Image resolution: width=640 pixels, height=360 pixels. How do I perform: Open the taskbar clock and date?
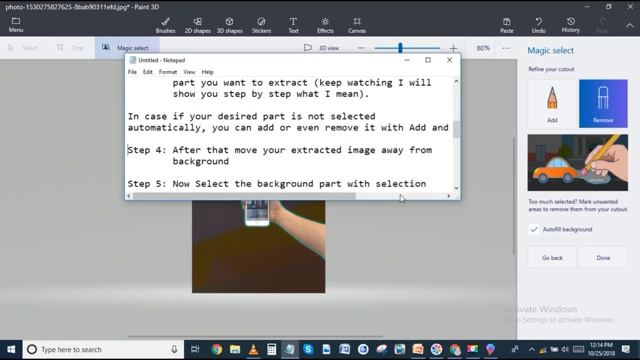coord(602,349)
